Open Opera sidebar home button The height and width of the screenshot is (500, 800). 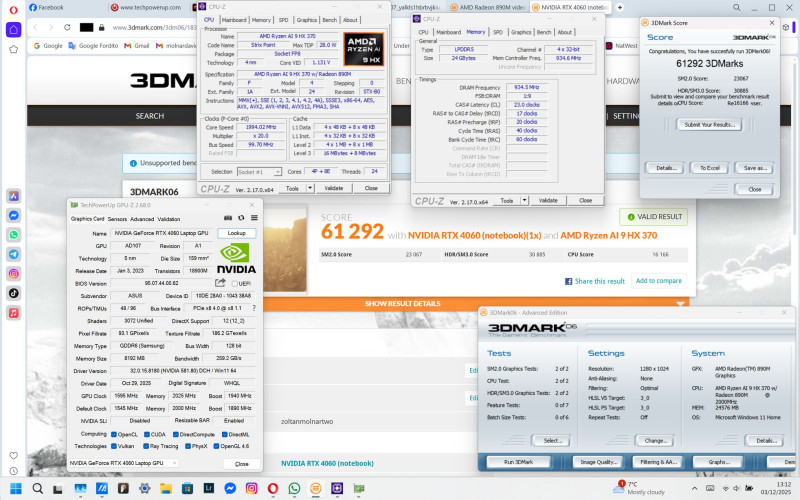[14, 30]
